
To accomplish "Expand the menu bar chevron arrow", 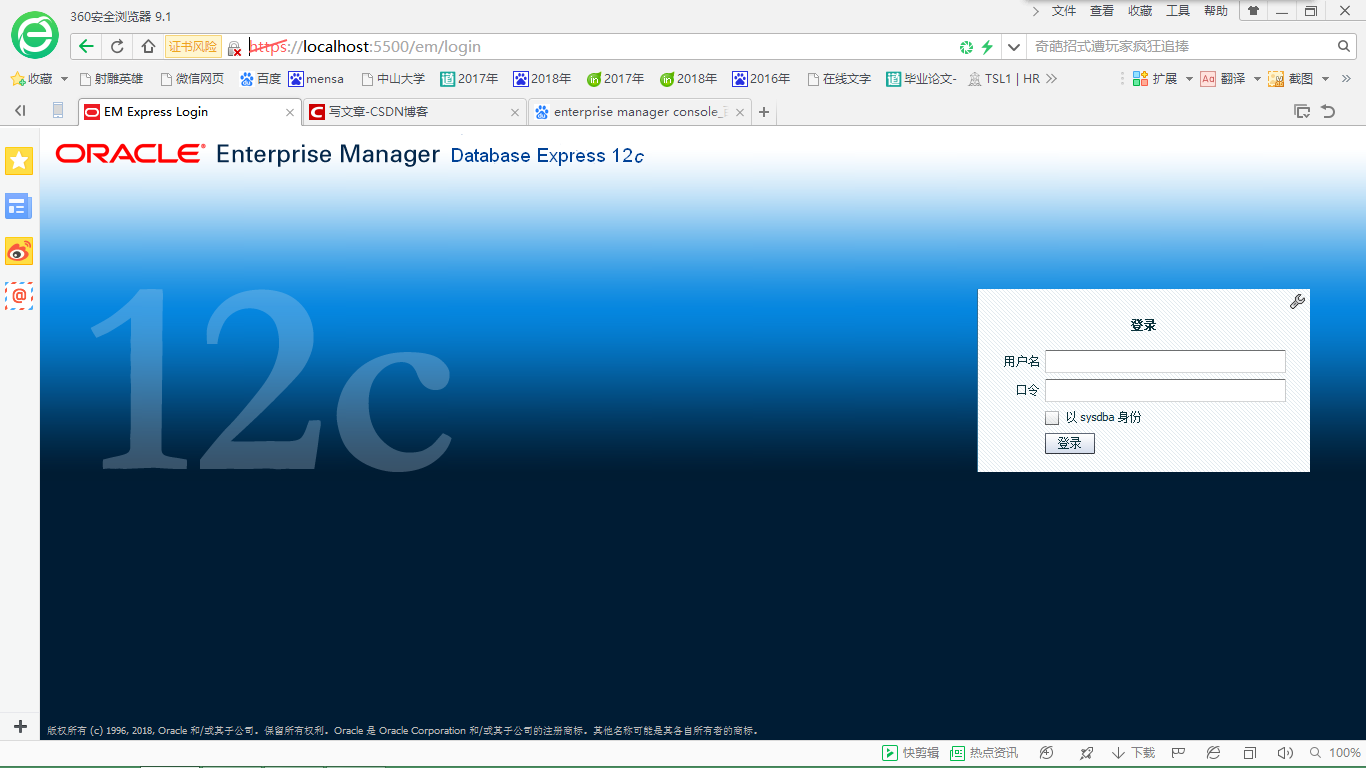I will point(1036,11).
